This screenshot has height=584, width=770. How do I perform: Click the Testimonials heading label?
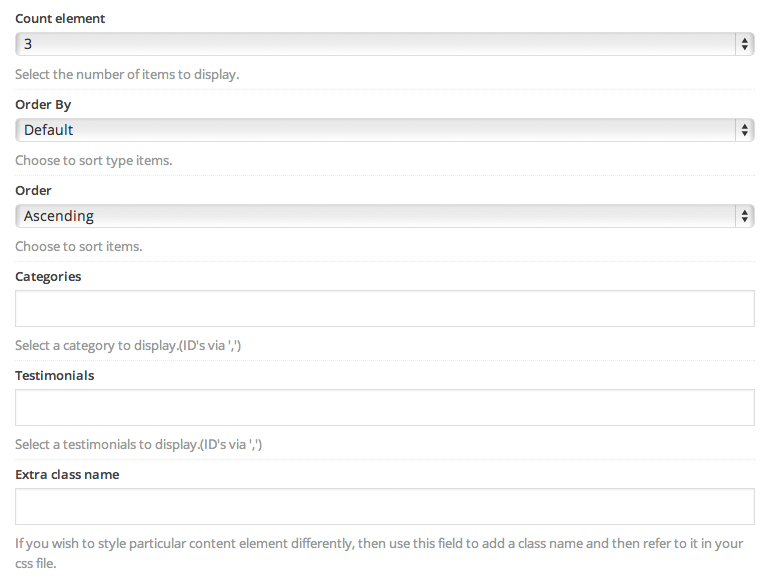(x=55, y=376)
